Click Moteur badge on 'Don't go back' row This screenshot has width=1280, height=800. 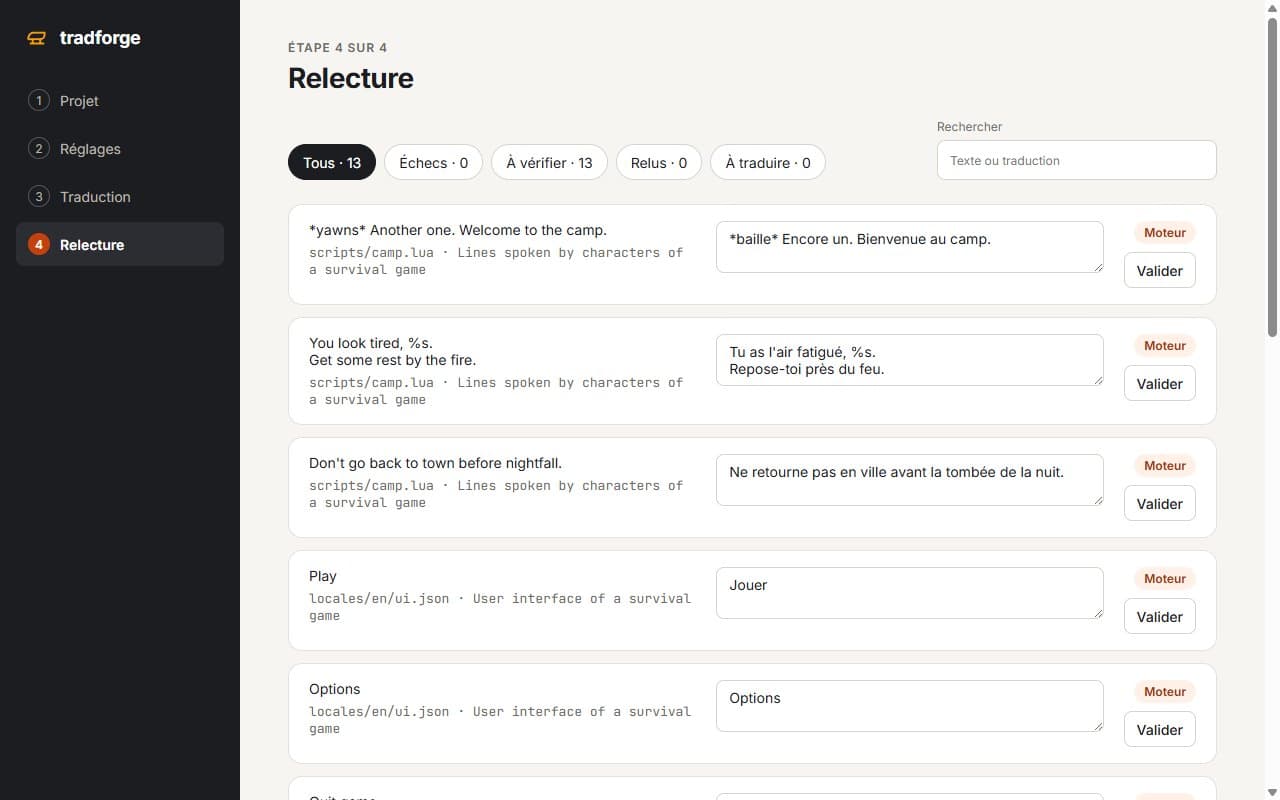pyautogui.click(x=1165, y=466)
